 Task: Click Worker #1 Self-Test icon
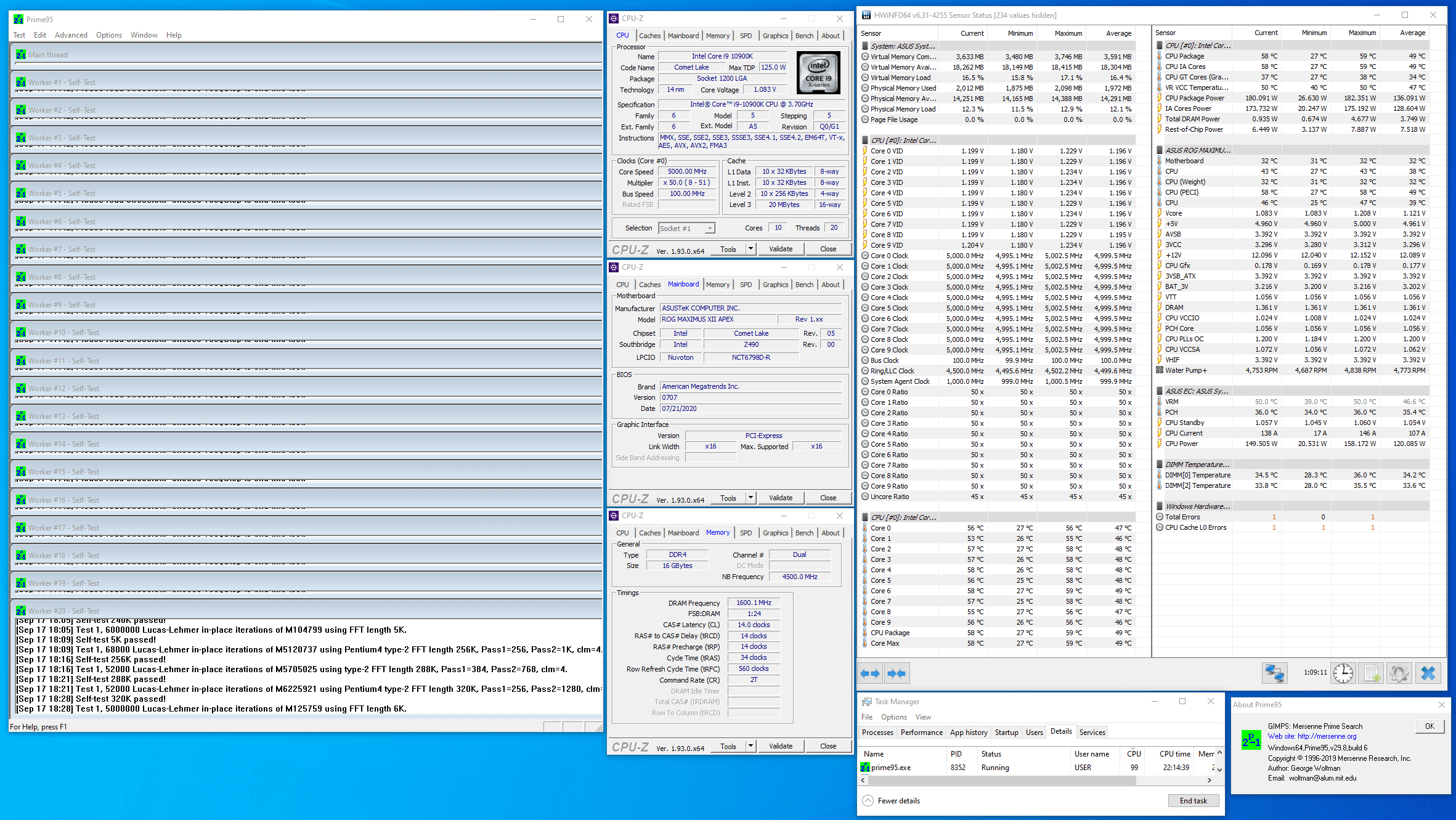(21, 82)
